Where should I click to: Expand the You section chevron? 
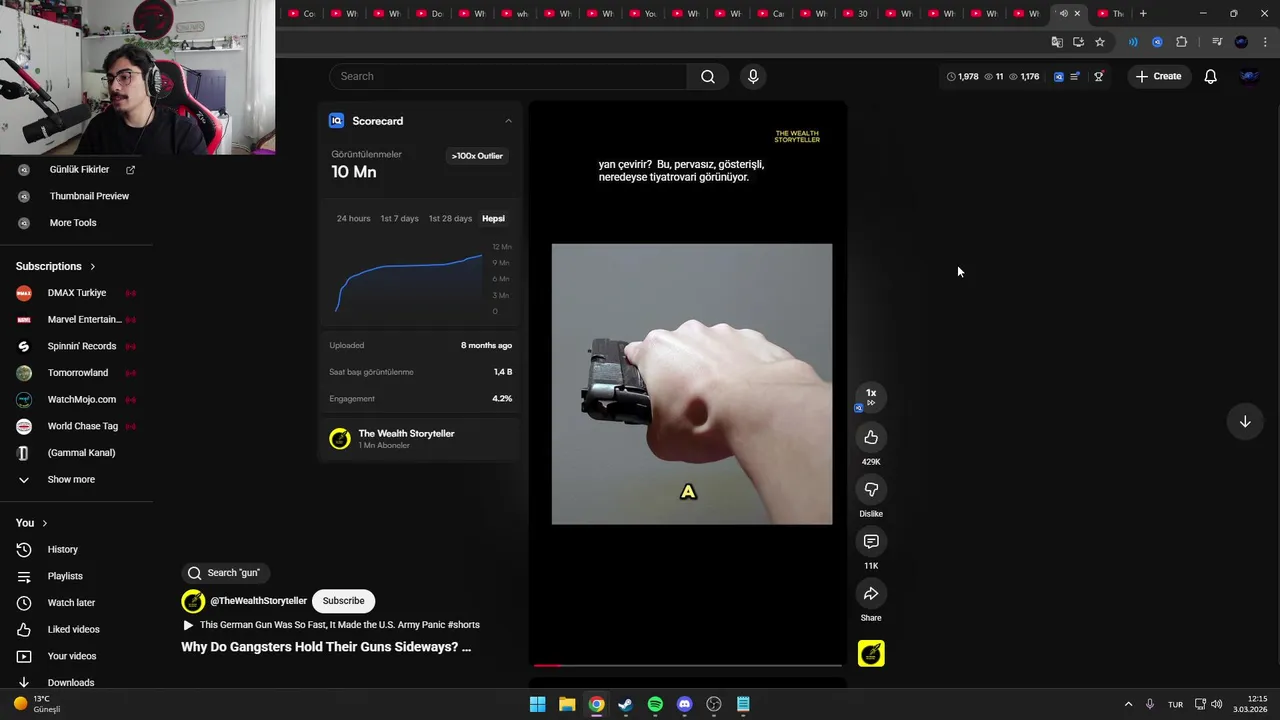(44, 523)
